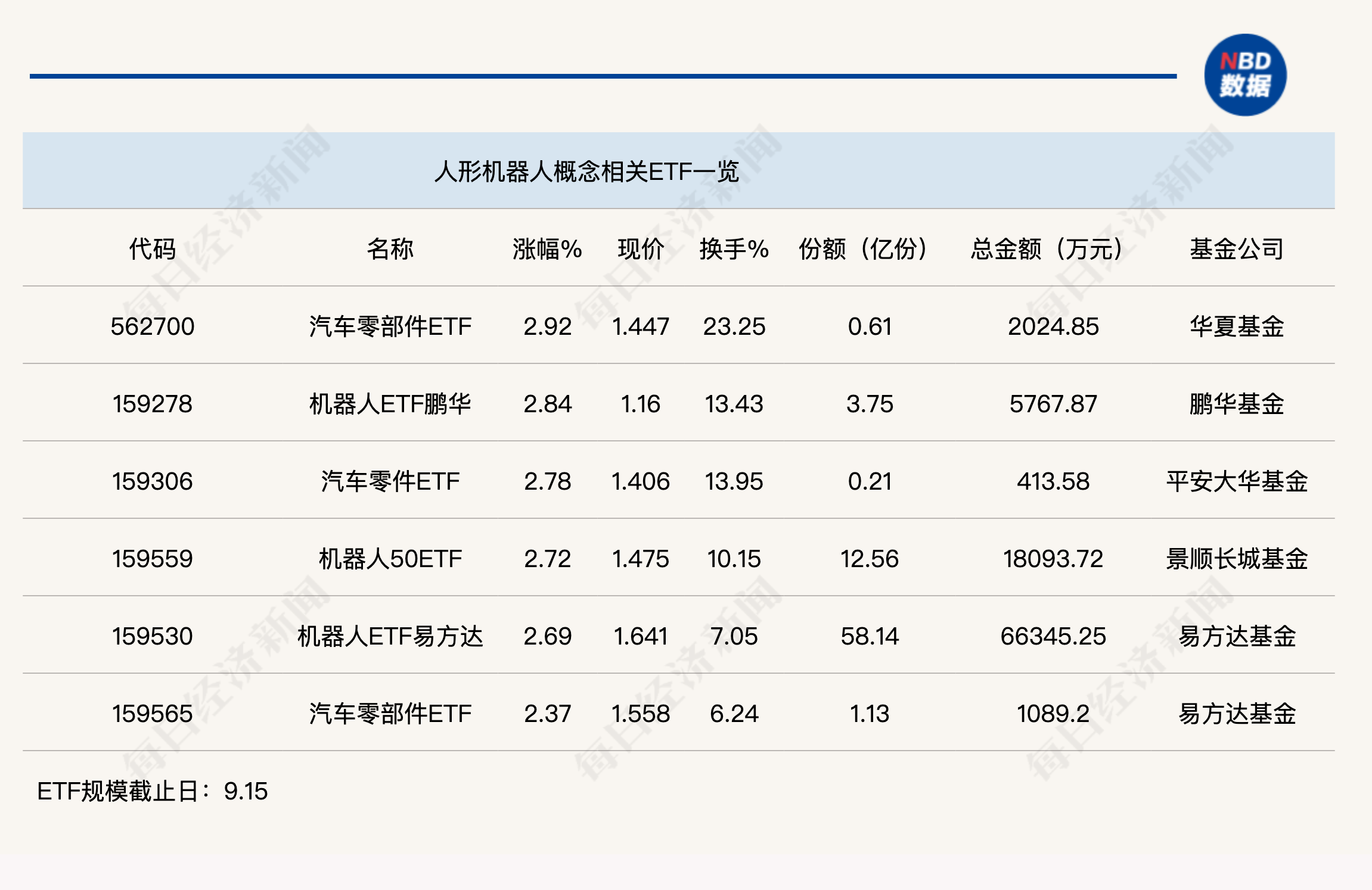Click the 平安大华基金 company cell
1372x890 pixels.
click(1237, 481)
